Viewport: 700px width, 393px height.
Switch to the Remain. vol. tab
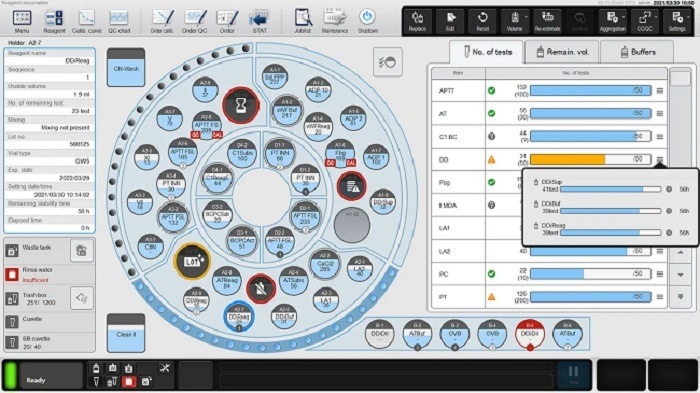coord(562,52)
